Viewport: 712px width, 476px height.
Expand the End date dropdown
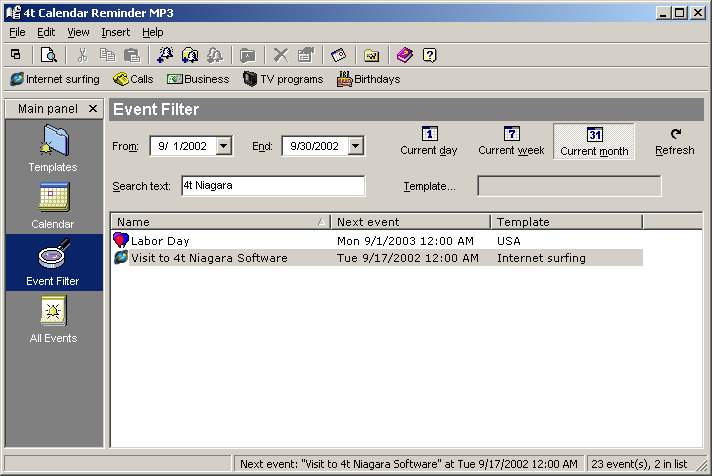point(356,146)
